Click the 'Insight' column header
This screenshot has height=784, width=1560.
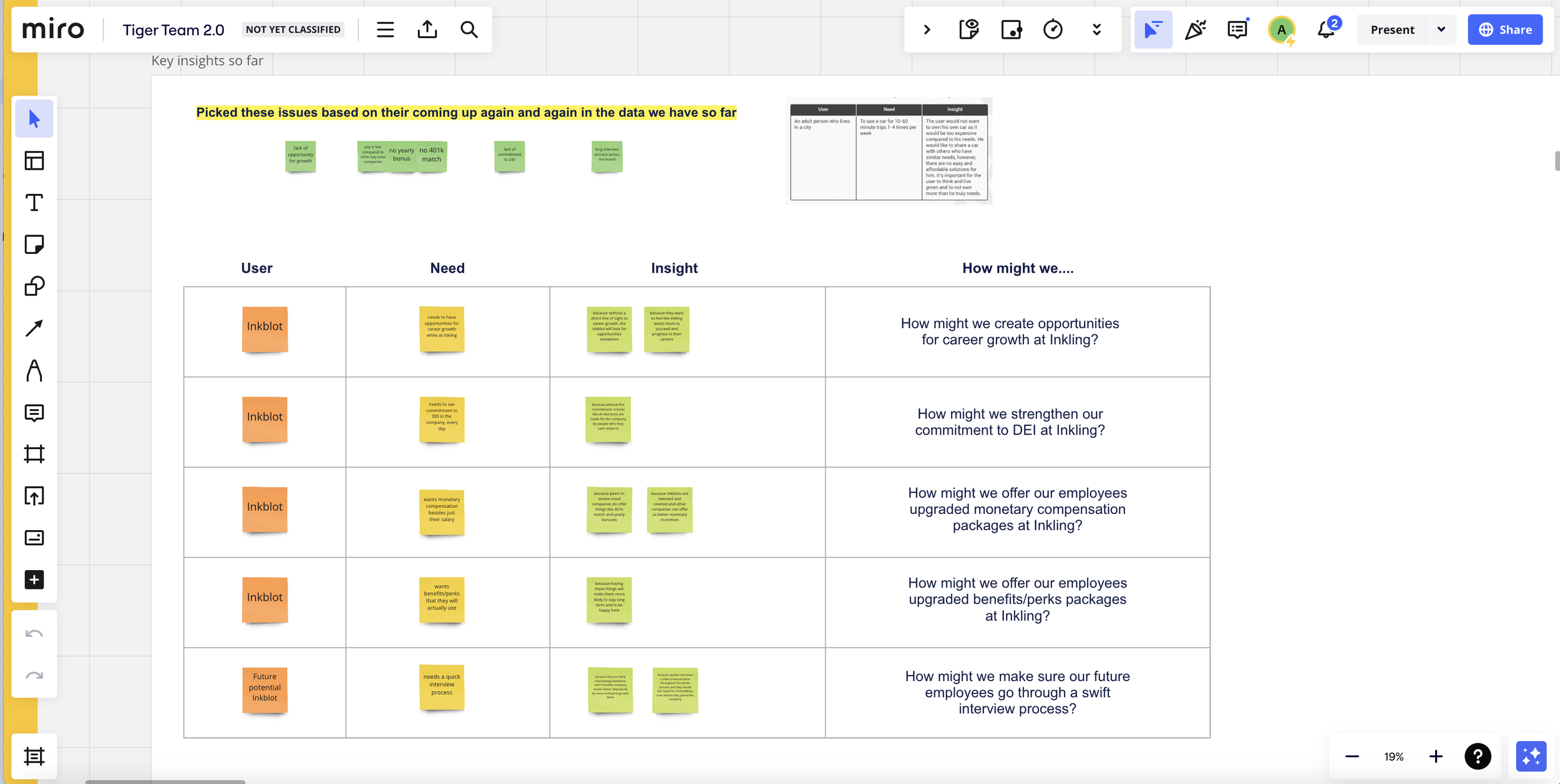pyautogui.click(x=675, y=268)
